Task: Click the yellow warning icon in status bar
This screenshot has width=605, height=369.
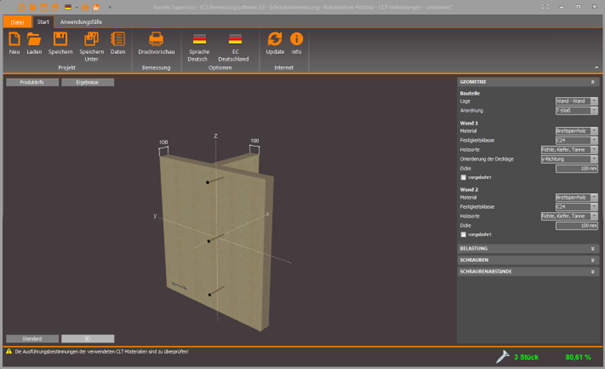Action: tap(9, 352)
